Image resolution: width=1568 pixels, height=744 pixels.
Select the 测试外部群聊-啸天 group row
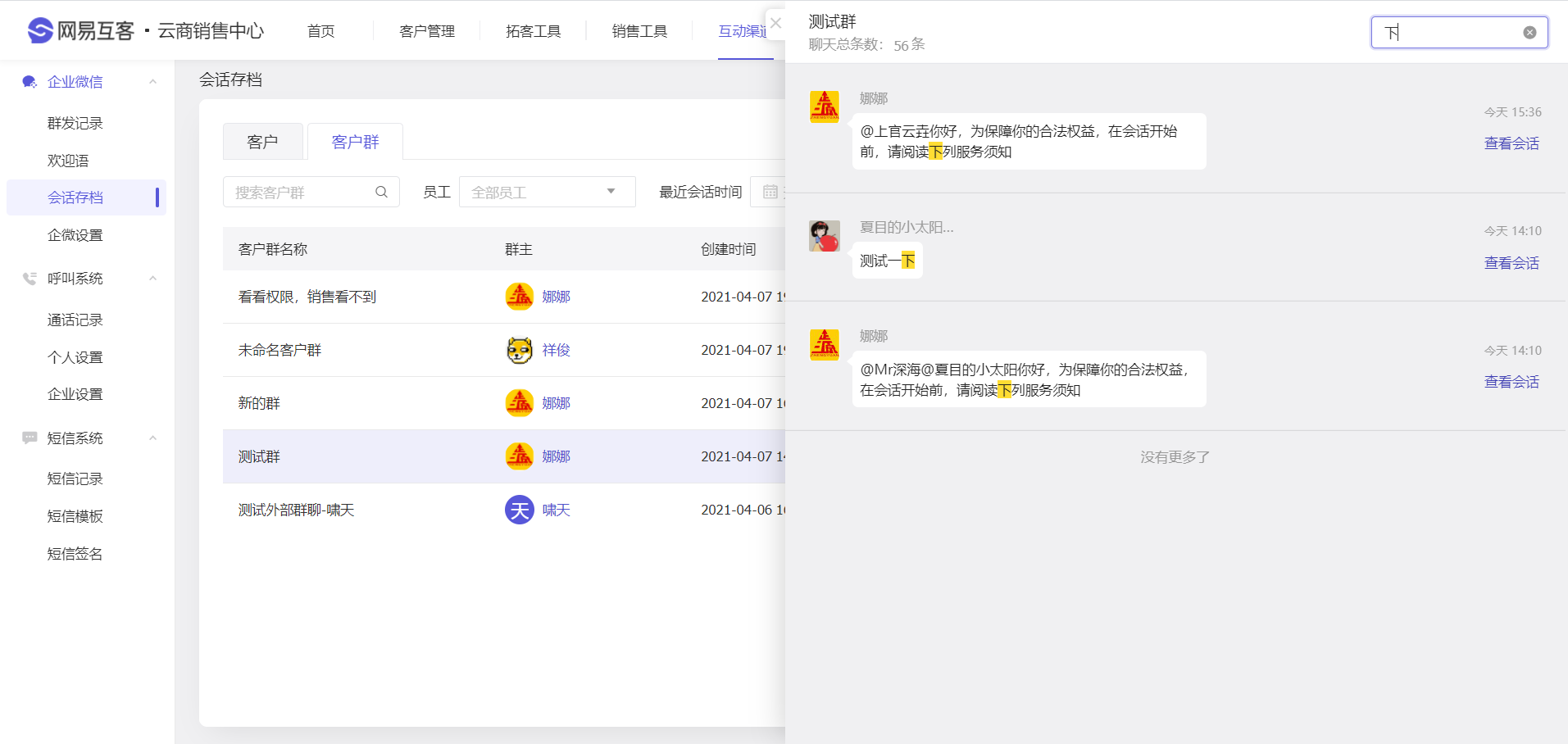(x=504, y=510)
